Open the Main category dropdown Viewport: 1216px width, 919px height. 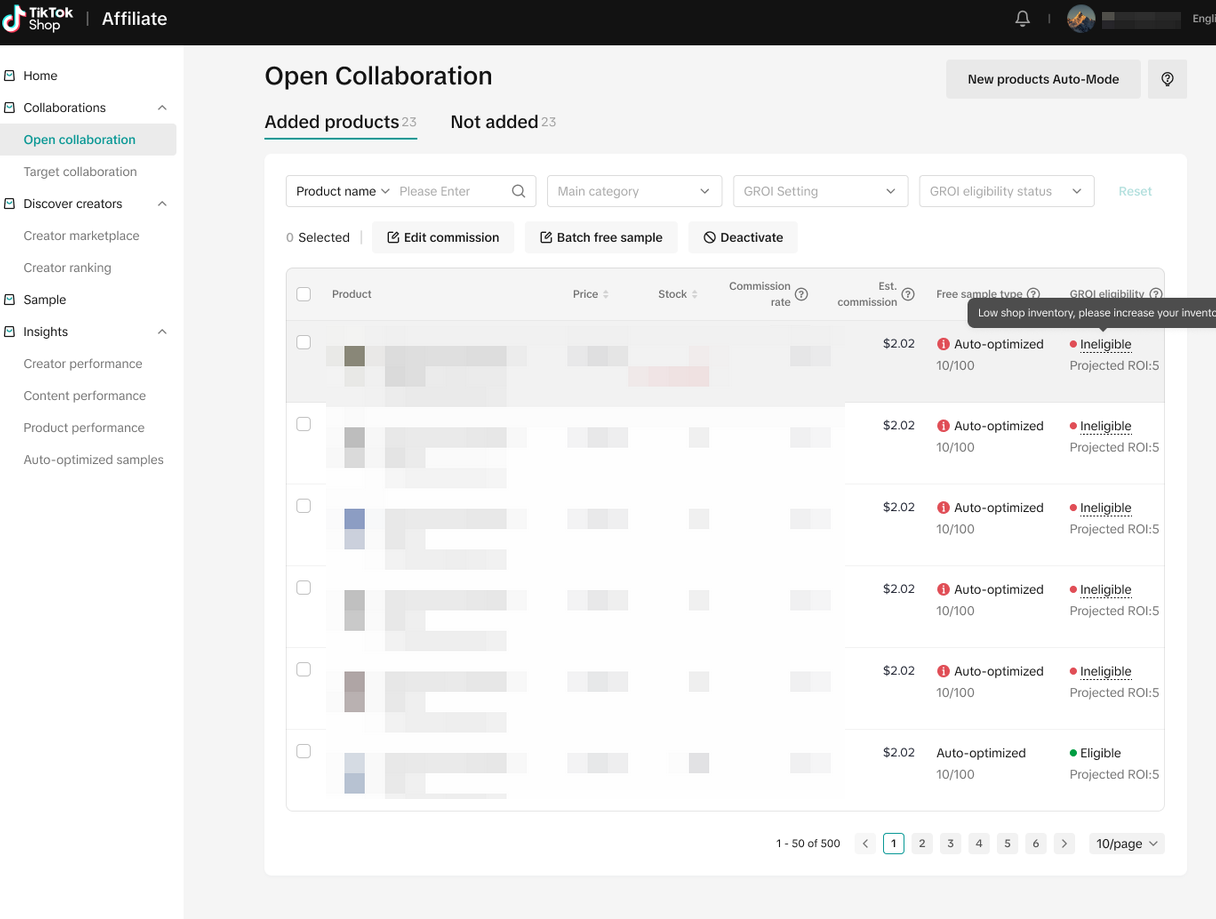(x=634, y=191)
